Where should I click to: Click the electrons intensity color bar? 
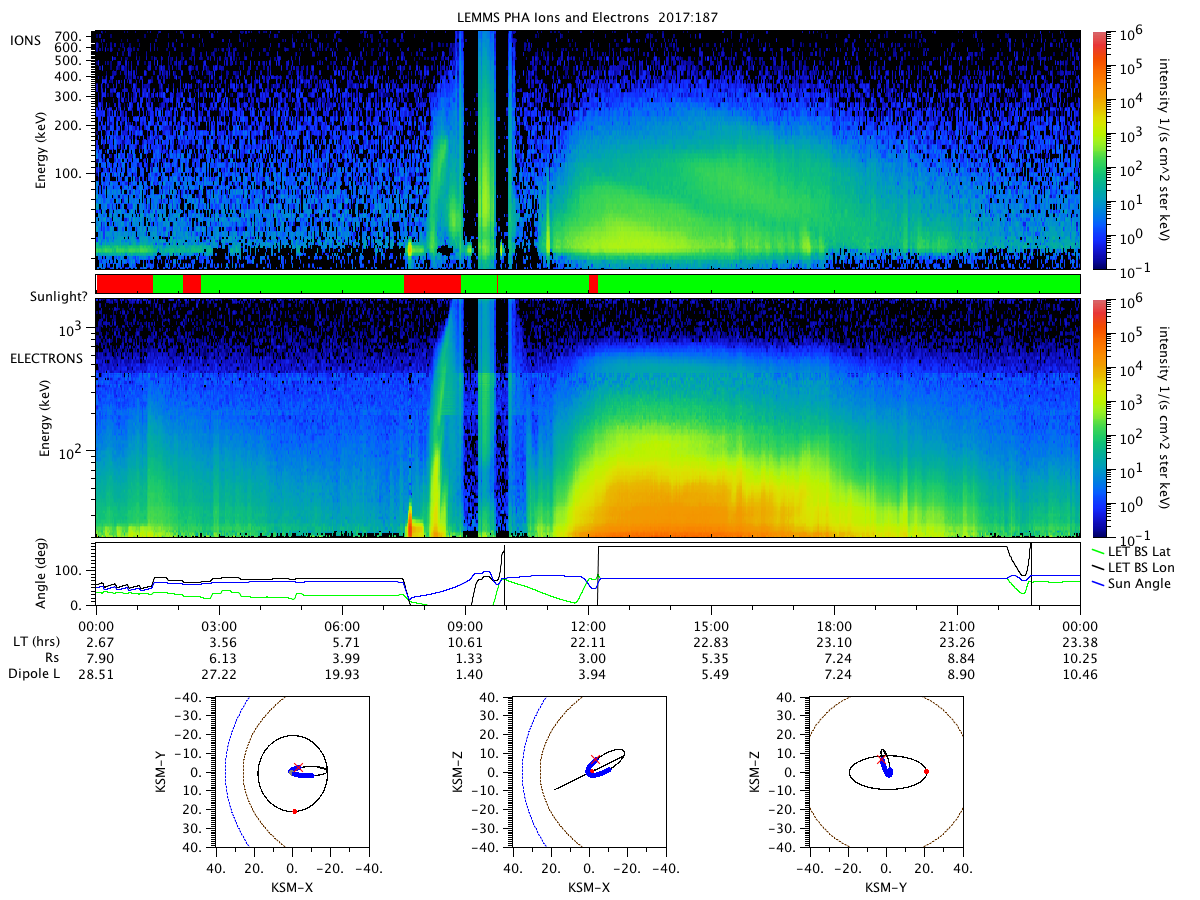1098,417
